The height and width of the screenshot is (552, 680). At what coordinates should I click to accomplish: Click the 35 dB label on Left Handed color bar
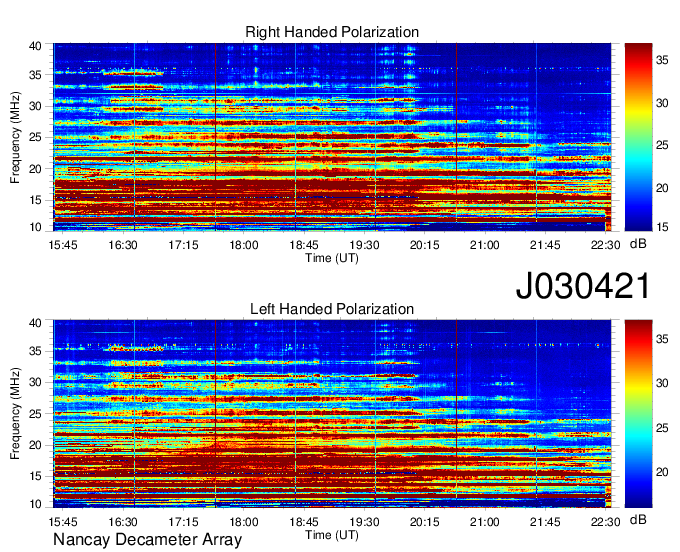tap(662, 339)
